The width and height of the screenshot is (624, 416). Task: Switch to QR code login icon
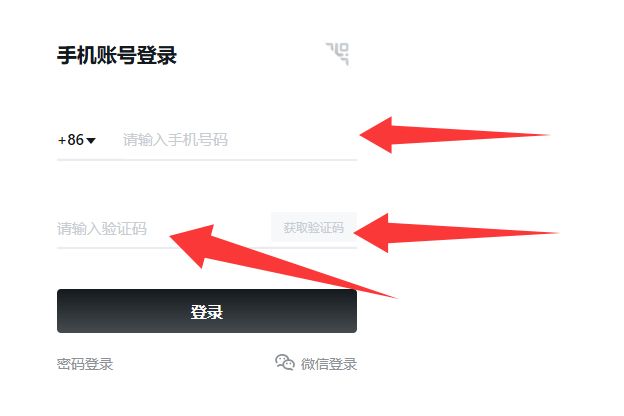tap(337, 54)
